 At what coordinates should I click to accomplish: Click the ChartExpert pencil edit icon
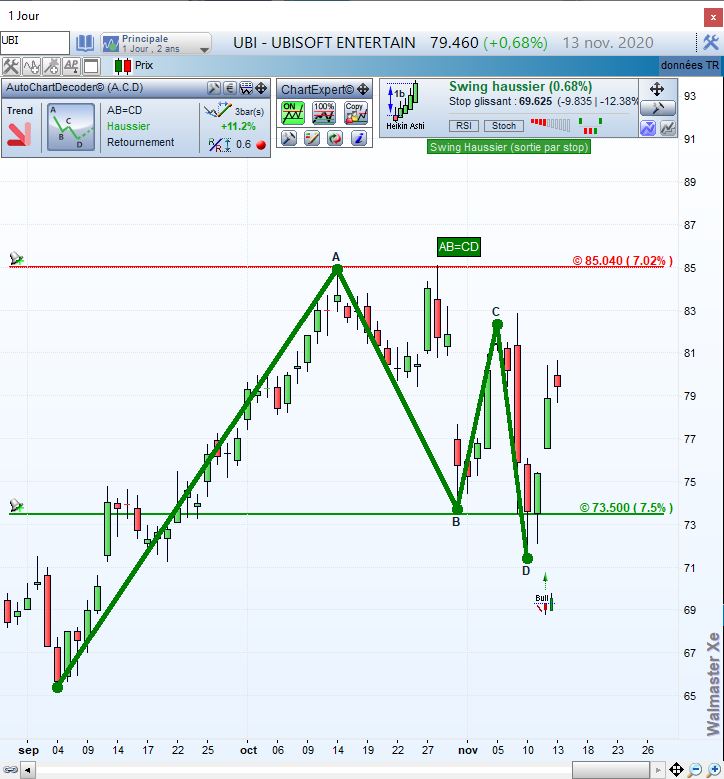(x=312, y=138)
